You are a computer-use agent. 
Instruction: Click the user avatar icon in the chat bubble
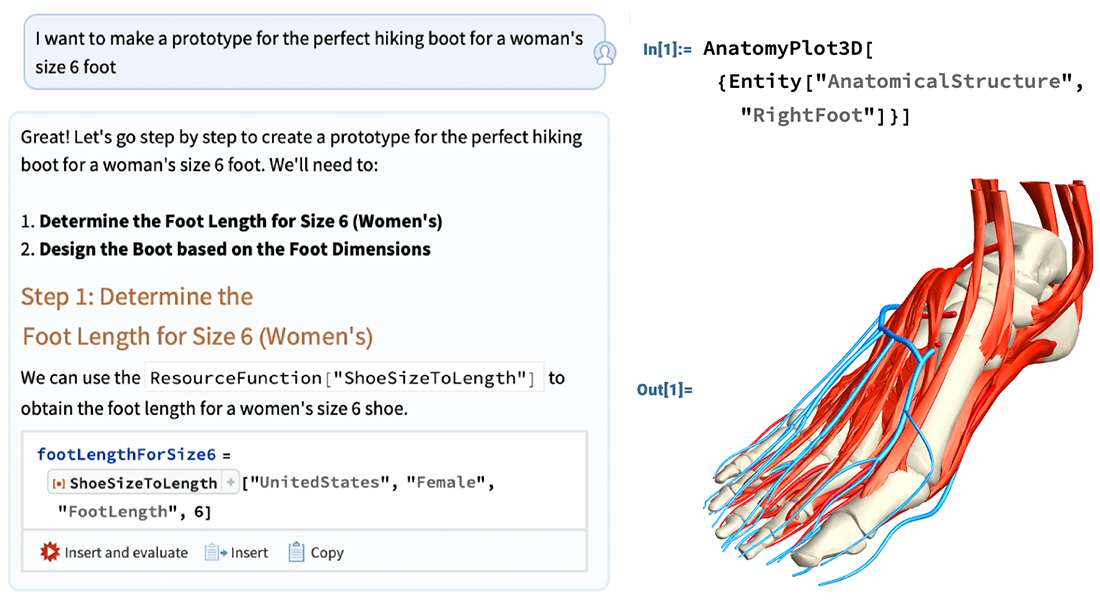click(x=604, y=53)
